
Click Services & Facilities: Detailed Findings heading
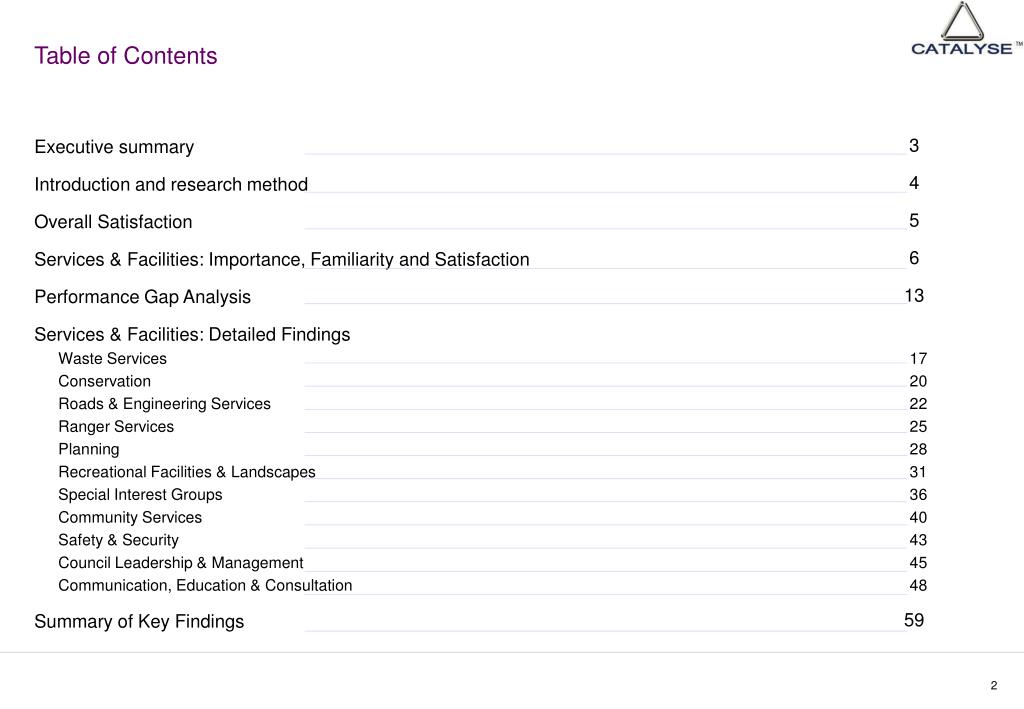(192, 335)
